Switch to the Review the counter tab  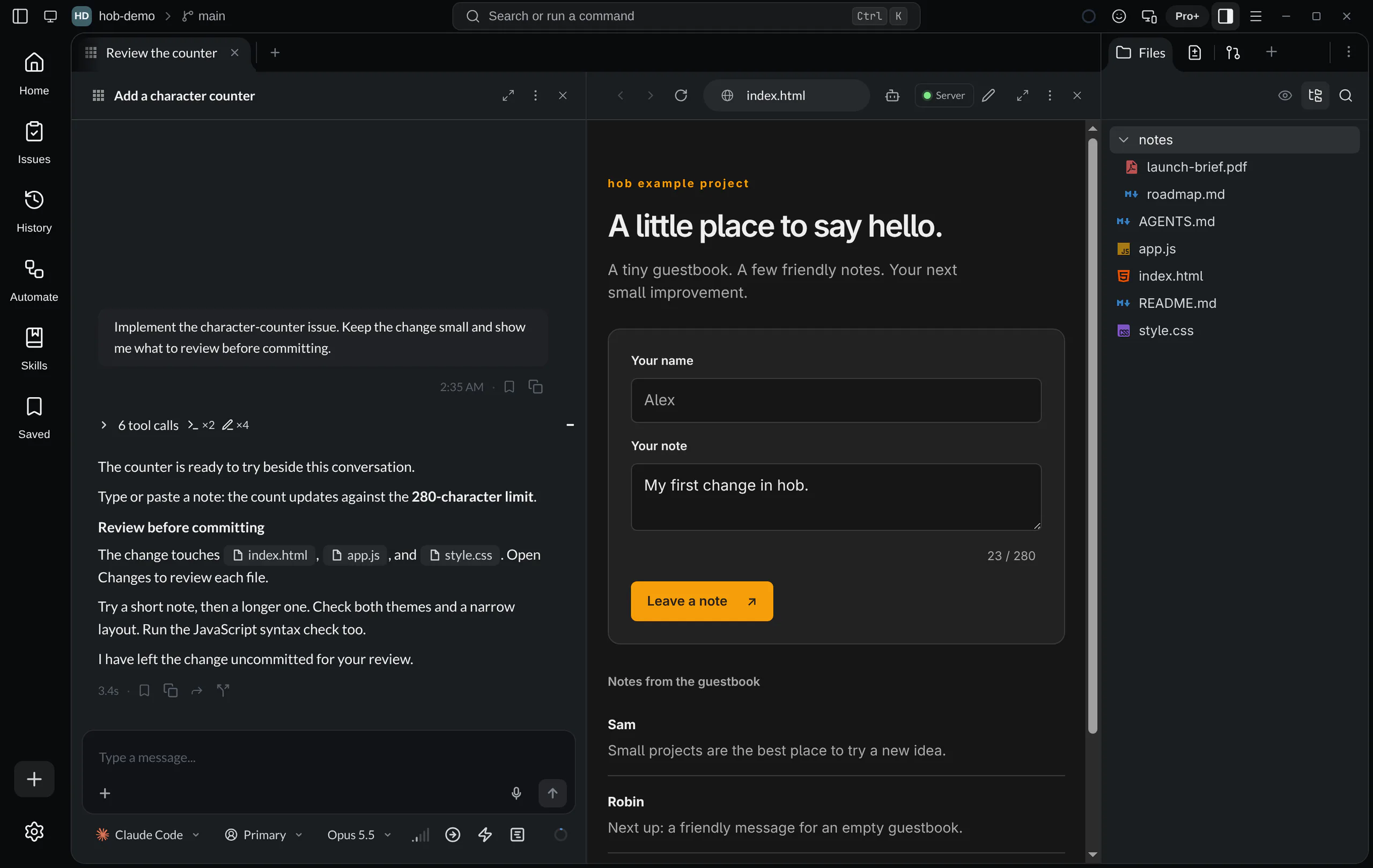point(161,53)
